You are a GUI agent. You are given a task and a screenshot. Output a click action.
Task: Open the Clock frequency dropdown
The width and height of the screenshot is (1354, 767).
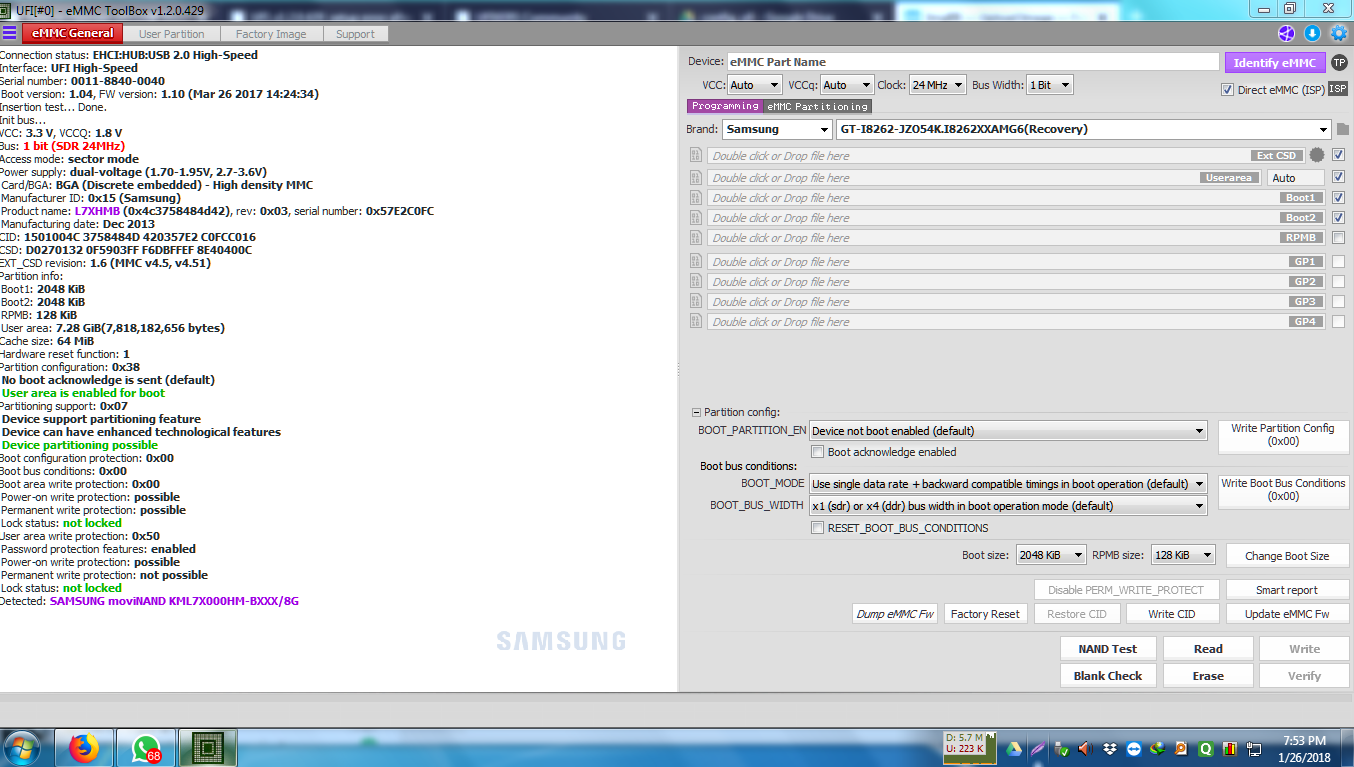pos(938,85)
